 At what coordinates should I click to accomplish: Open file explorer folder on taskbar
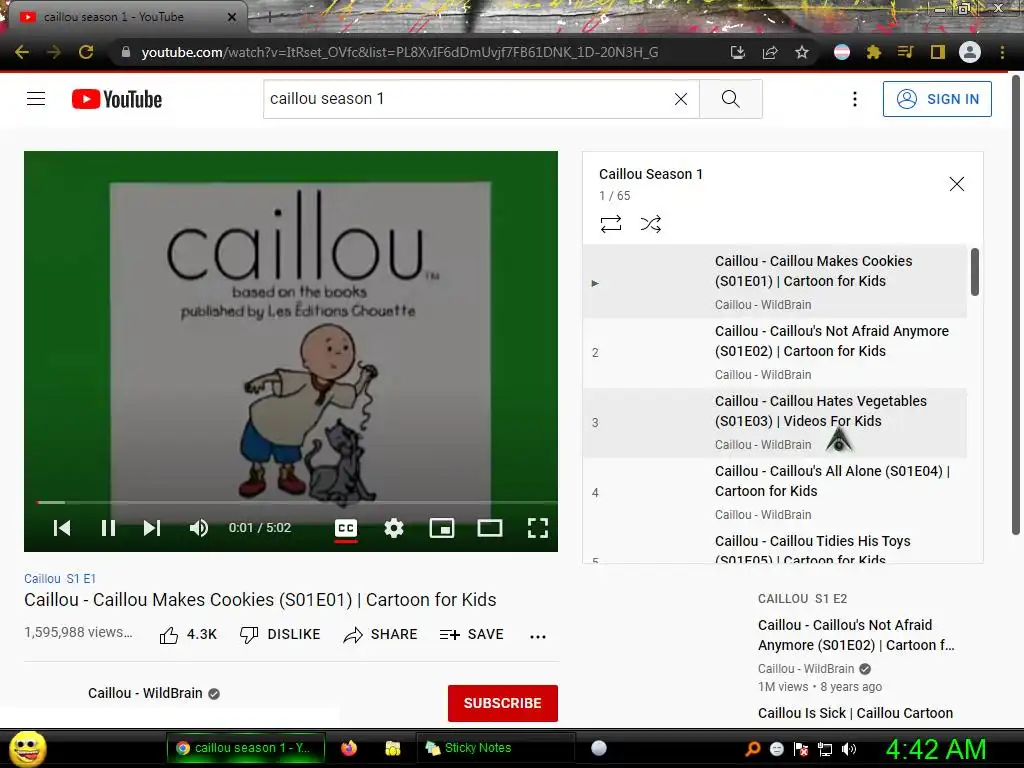[x=392, y=748]
